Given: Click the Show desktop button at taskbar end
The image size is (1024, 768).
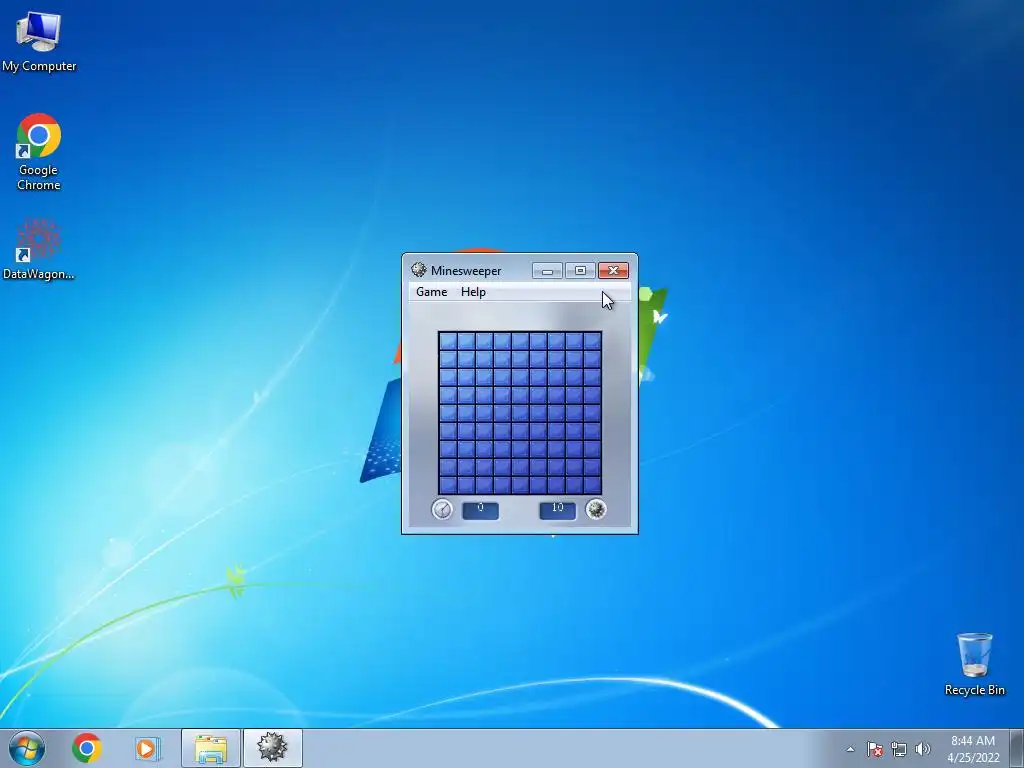Looking at the screenshot, I should coord(1017,748).
